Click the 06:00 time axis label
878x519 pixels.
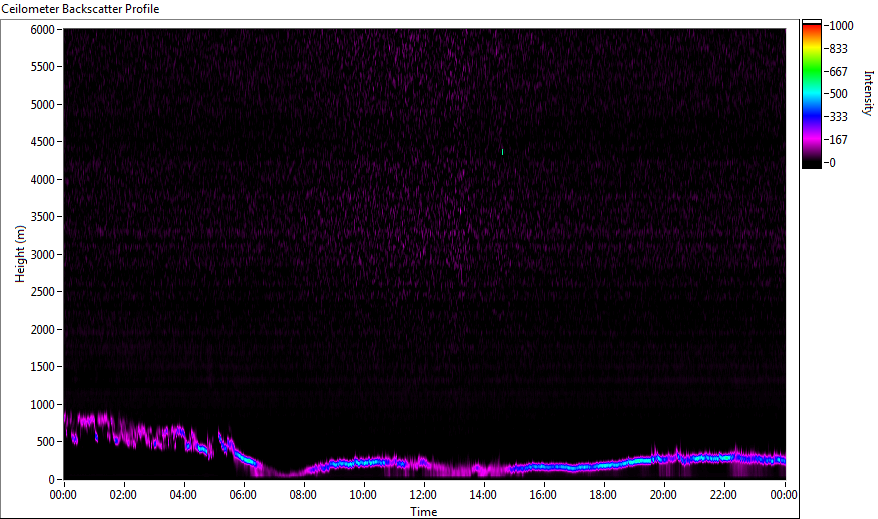click(243, 495)
